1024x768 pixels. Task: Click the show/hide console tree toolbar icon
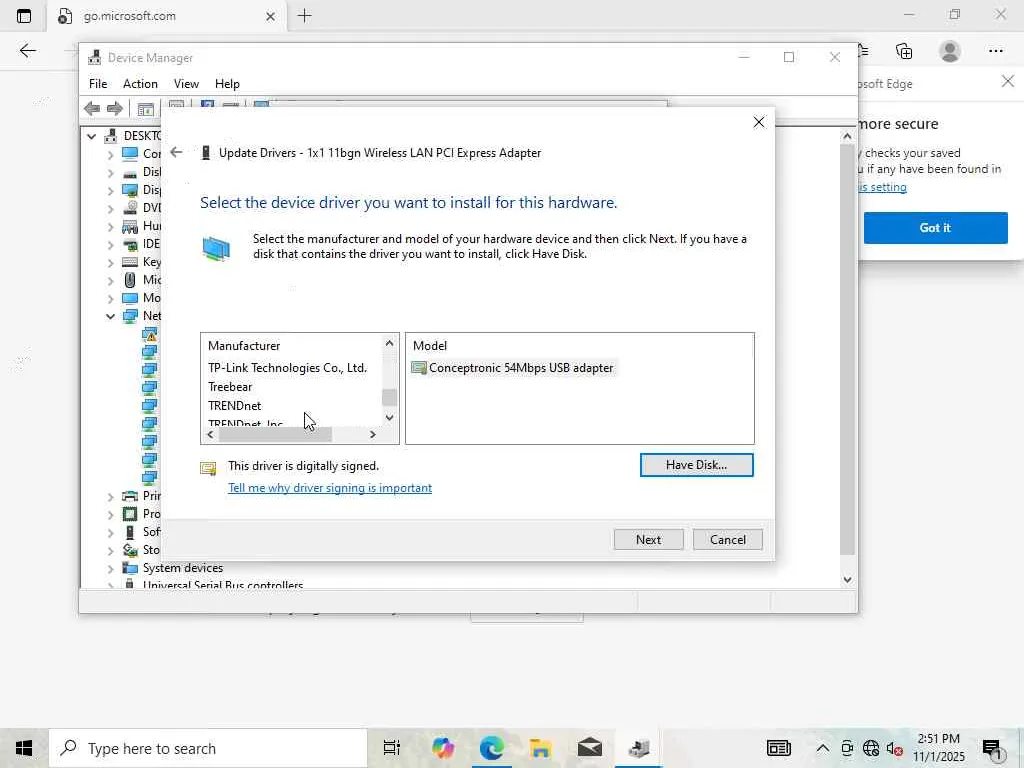click(x=145, y=108)
